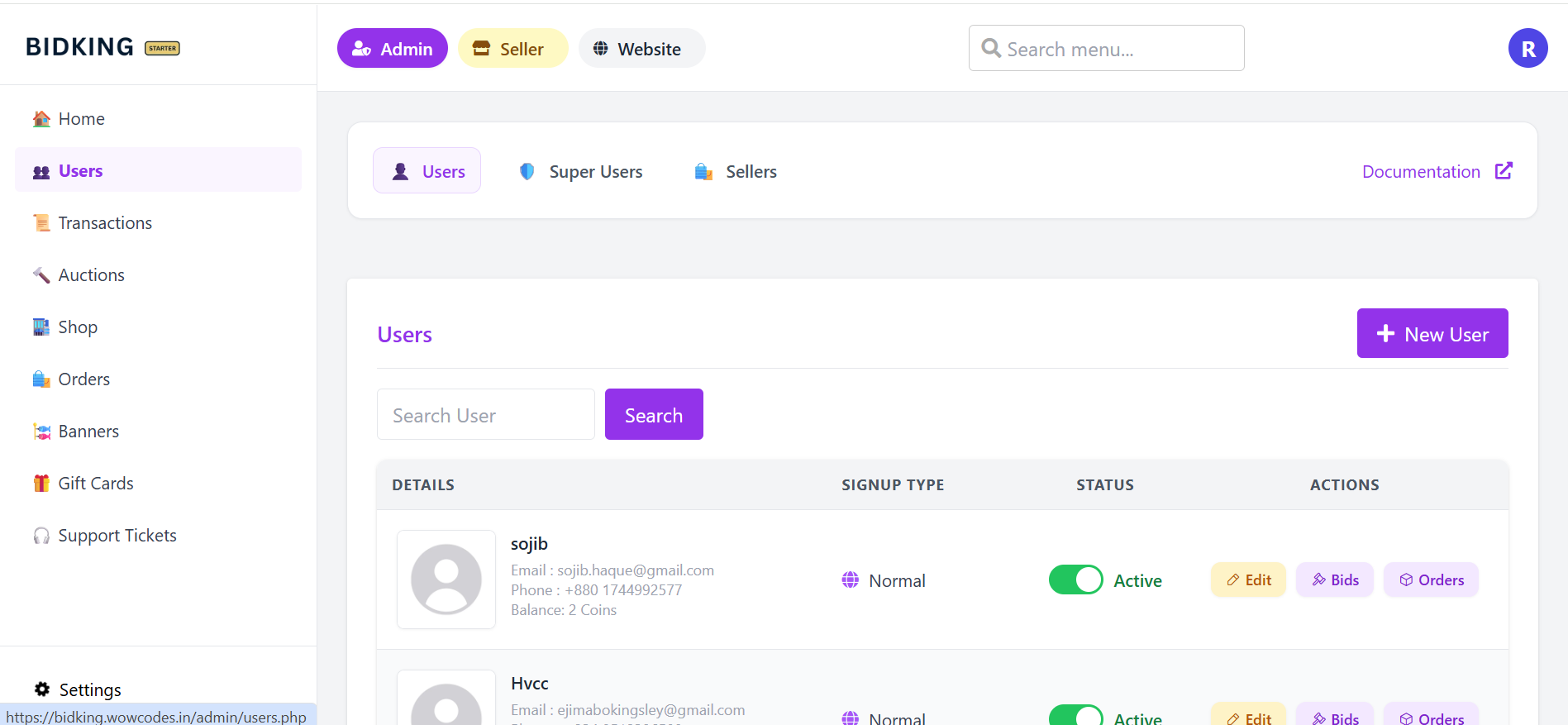Click the SIGNUP TYPE column header
The width and height of the screenshot is (1568, 725).
pos(893,485)
